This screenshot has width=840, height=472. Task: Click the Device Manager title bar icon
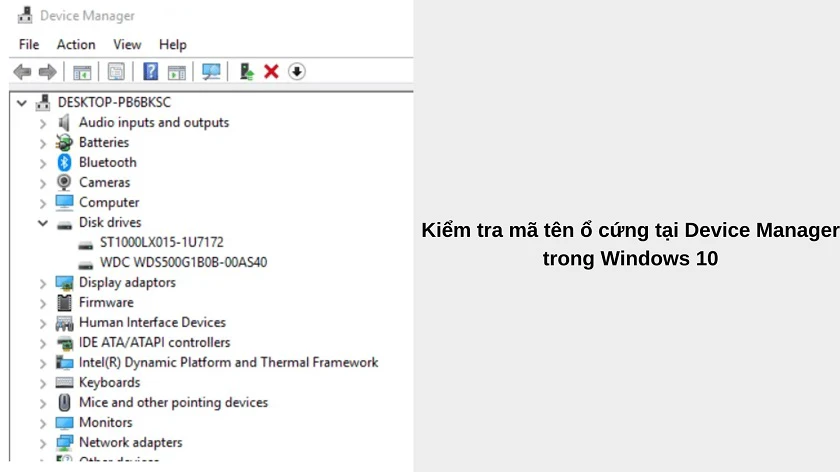click(x=25, y=15)
